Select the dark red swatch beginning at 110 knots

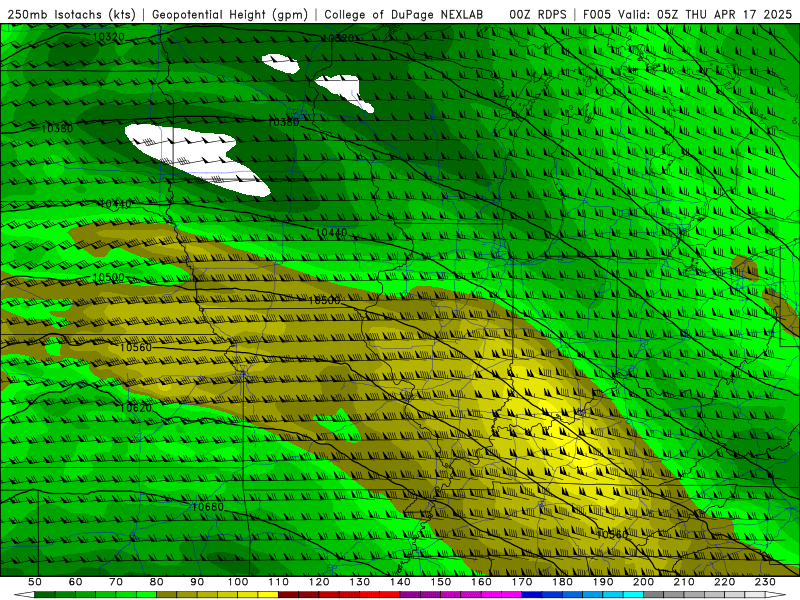[288, 595]
